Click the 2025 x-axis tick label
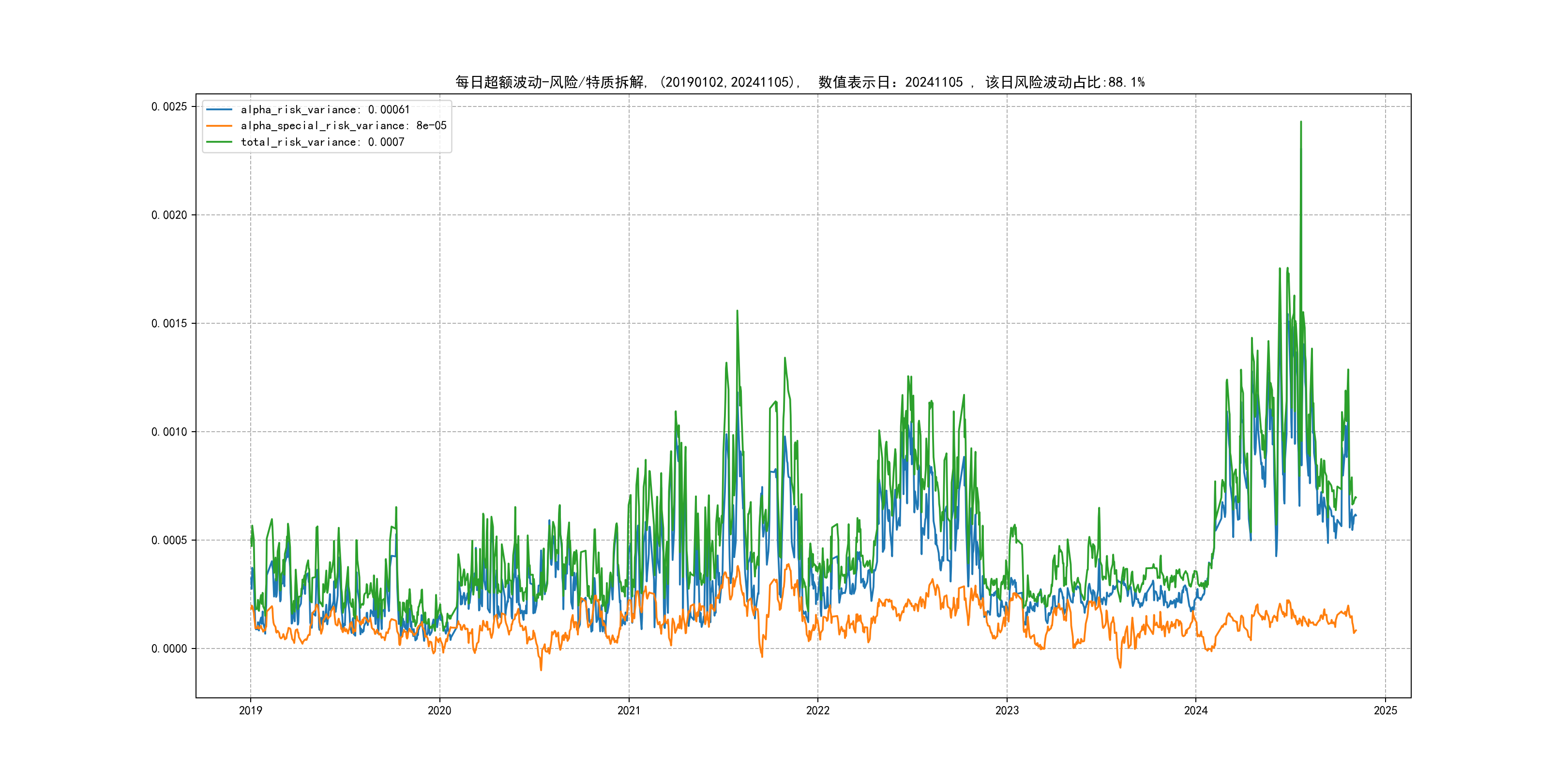 point(1386,710)
